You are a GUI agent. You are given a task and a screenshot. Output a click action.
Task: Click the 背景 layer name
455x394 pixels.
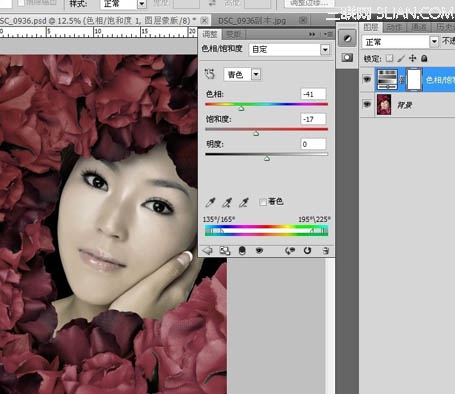click(x=404, y=105)
